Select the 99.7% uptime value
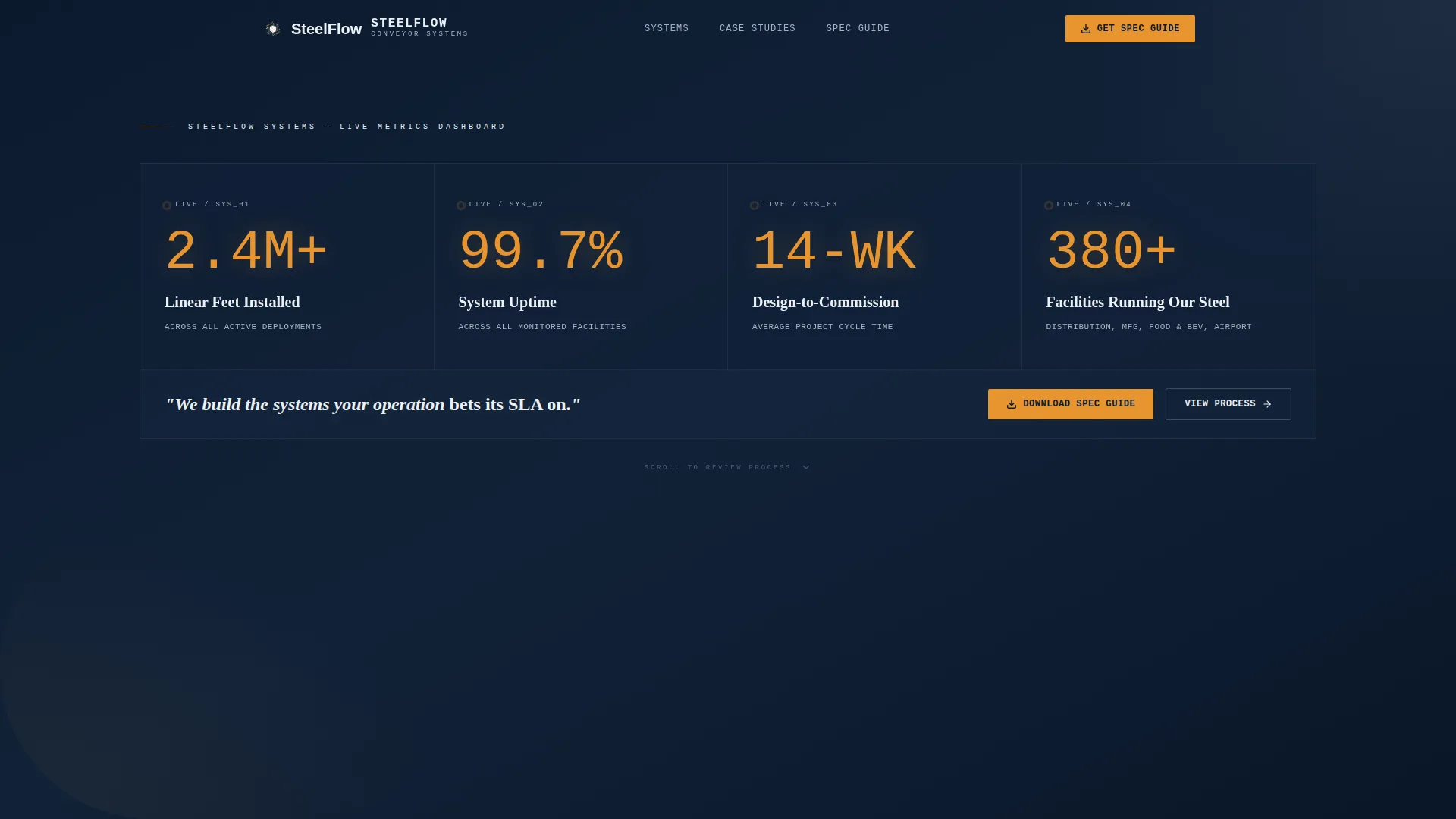This screenshot has width=1456, height=819. click(x=541, y=251)
